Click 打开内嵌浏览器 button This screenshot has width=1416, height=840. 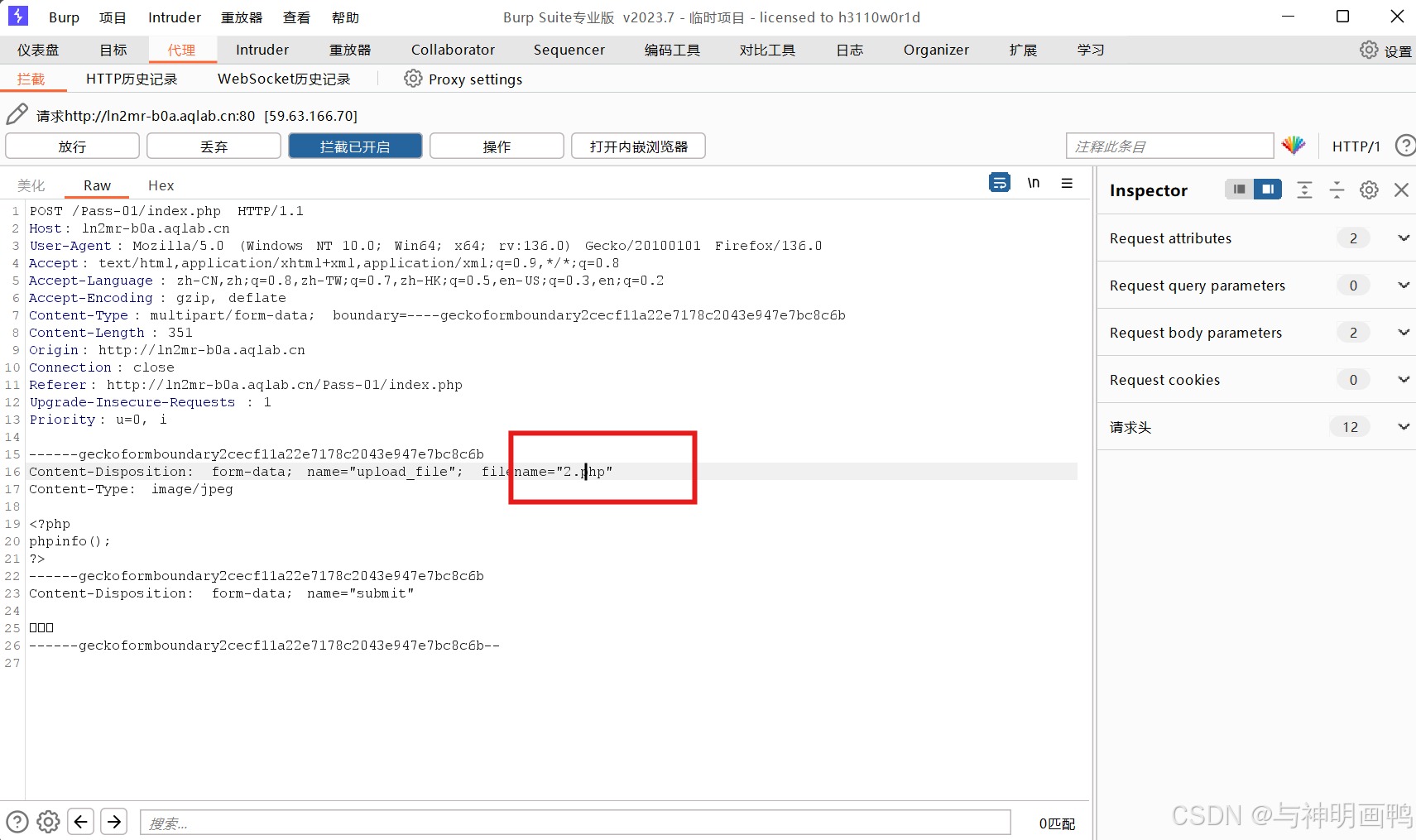pyautogui.click(x=638, y=146)
